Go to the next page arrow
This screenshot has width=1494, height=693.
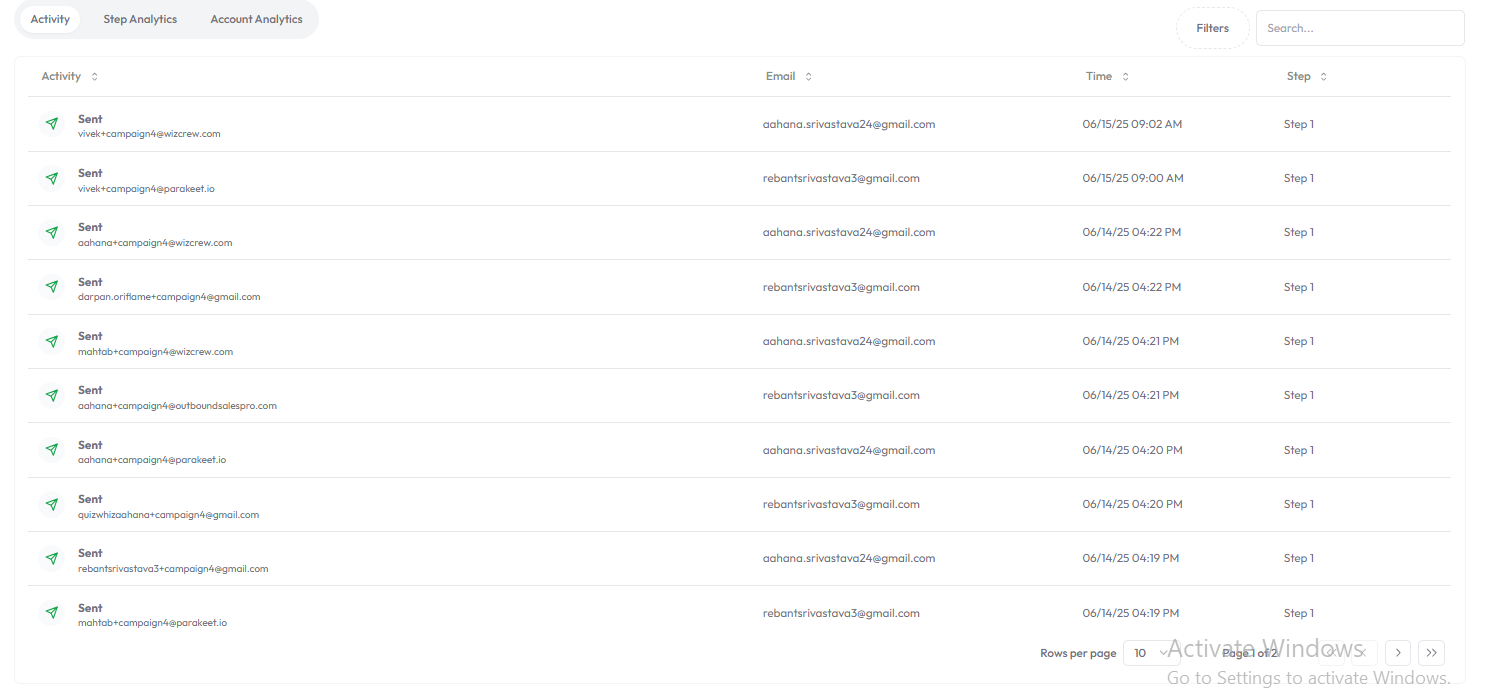point(1398,653)
